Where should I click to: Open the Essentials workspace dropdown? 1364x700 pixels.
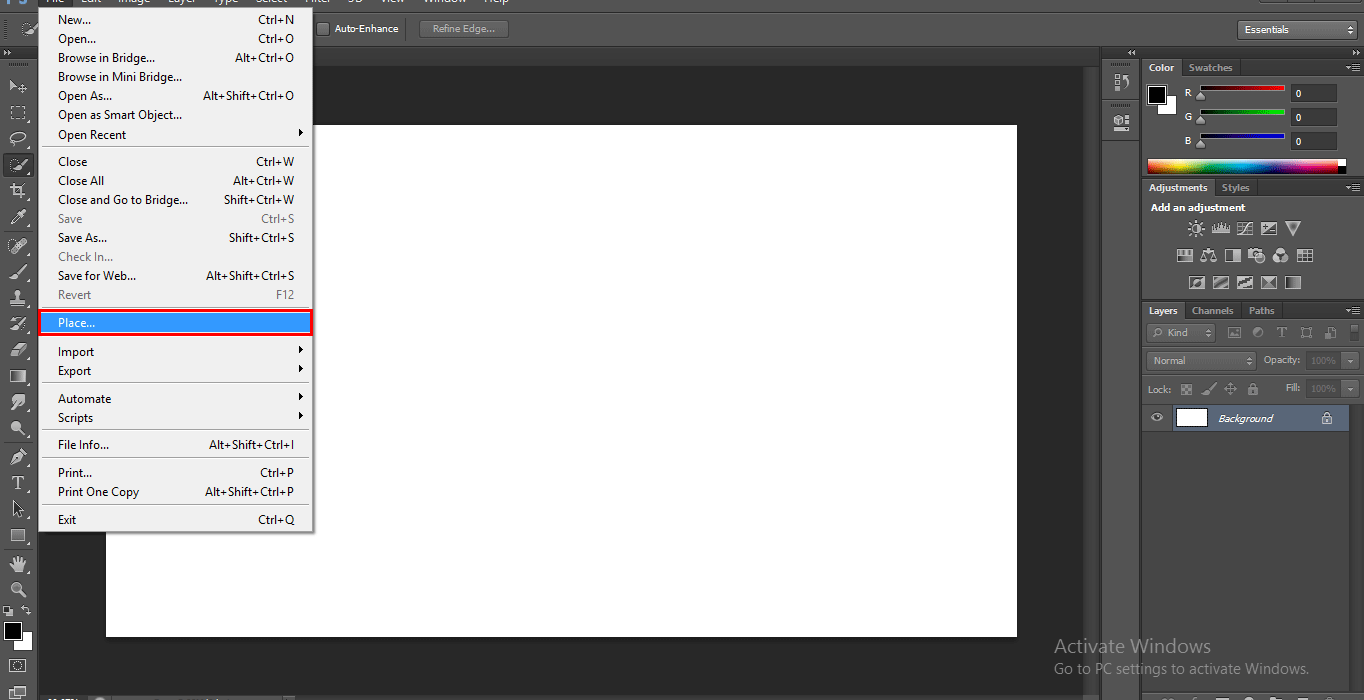tap(1297, 30)
